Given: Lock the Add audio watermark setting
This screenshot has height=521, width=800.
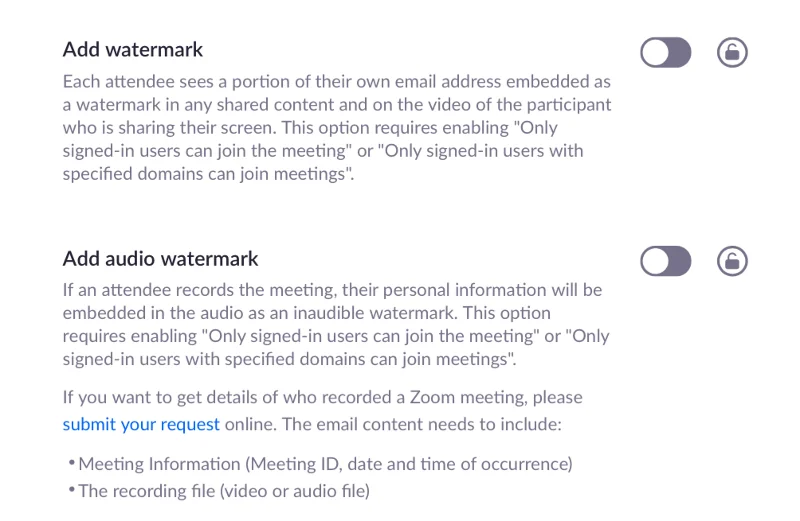Looking at the screenshot, I should [x=733, y=262].
